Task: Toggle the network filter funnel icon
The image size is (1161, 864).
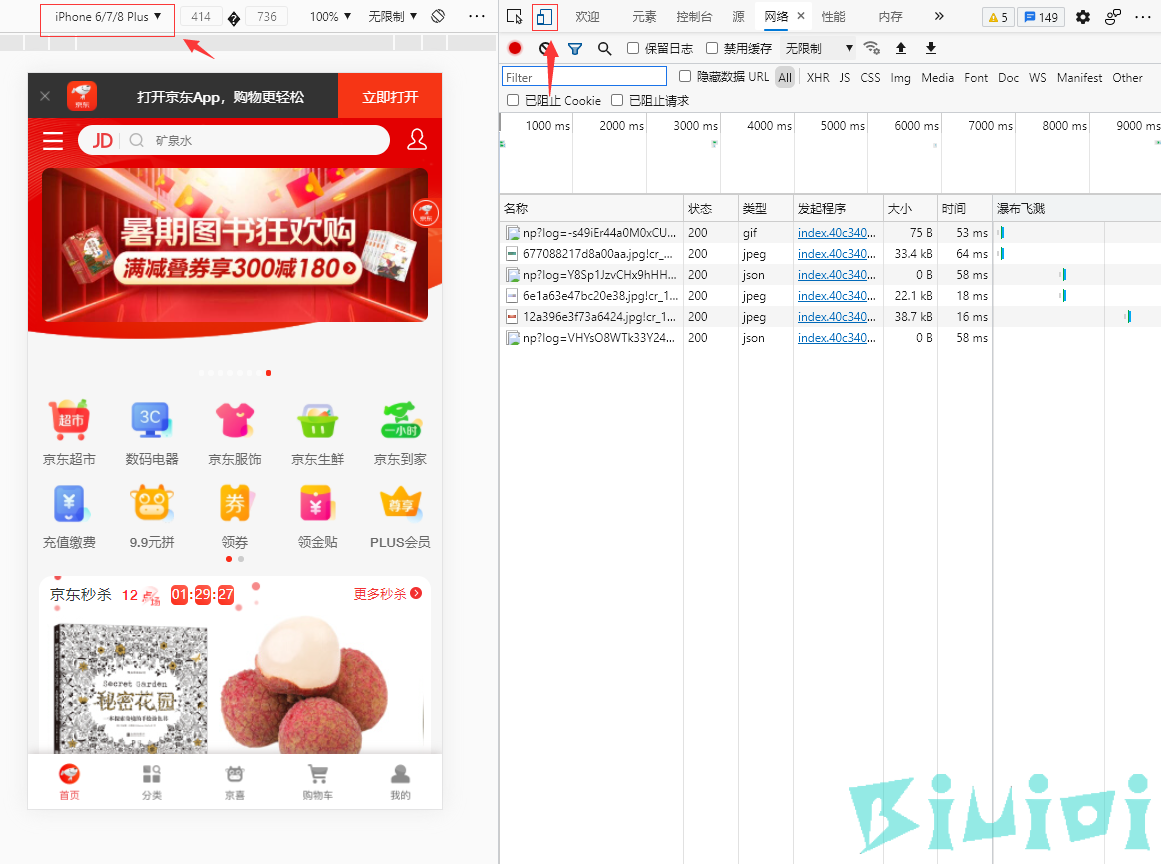Action: (x=575, y=48)
